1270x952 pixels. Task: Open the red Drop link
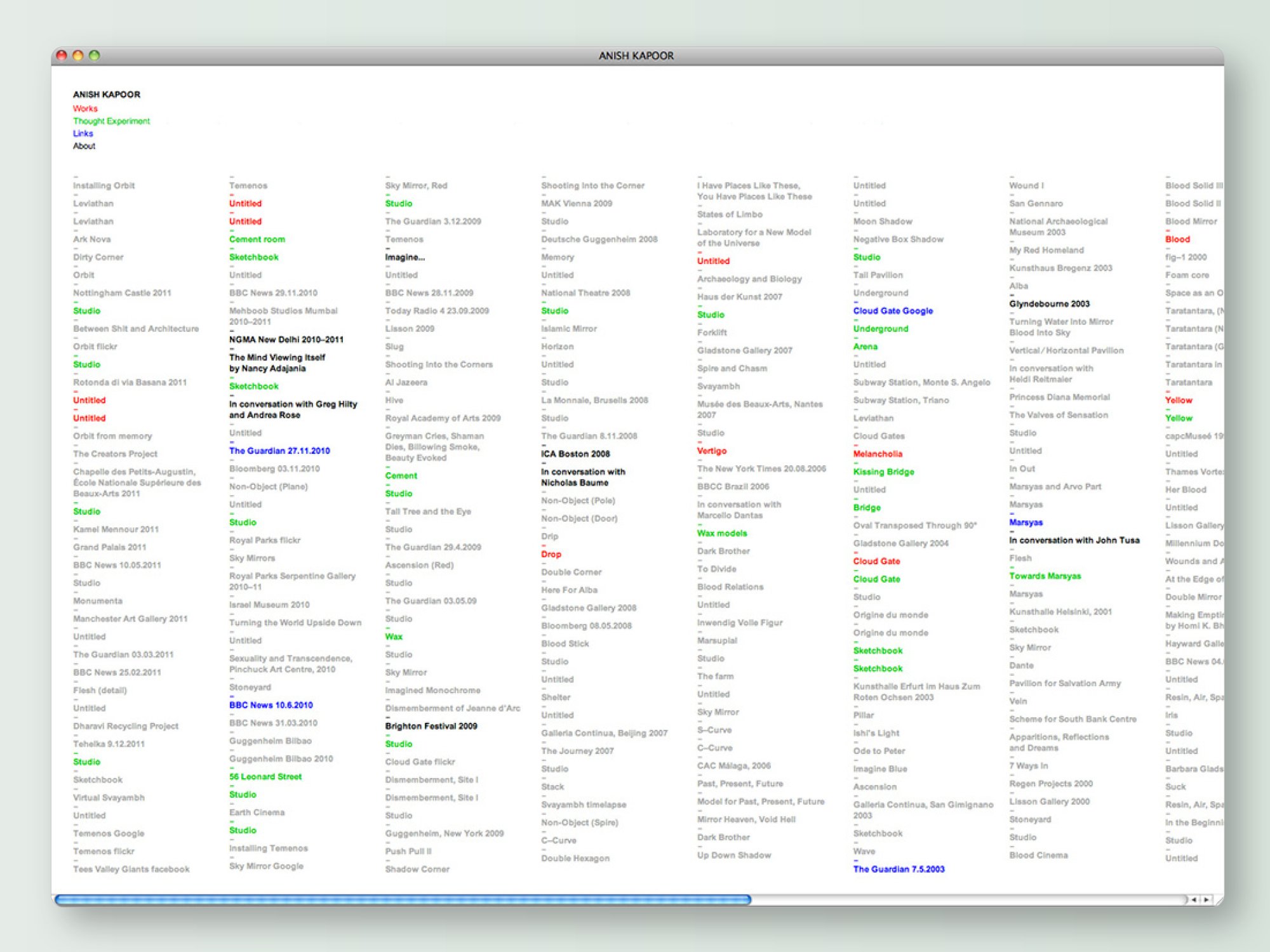(x=551, y=554)
